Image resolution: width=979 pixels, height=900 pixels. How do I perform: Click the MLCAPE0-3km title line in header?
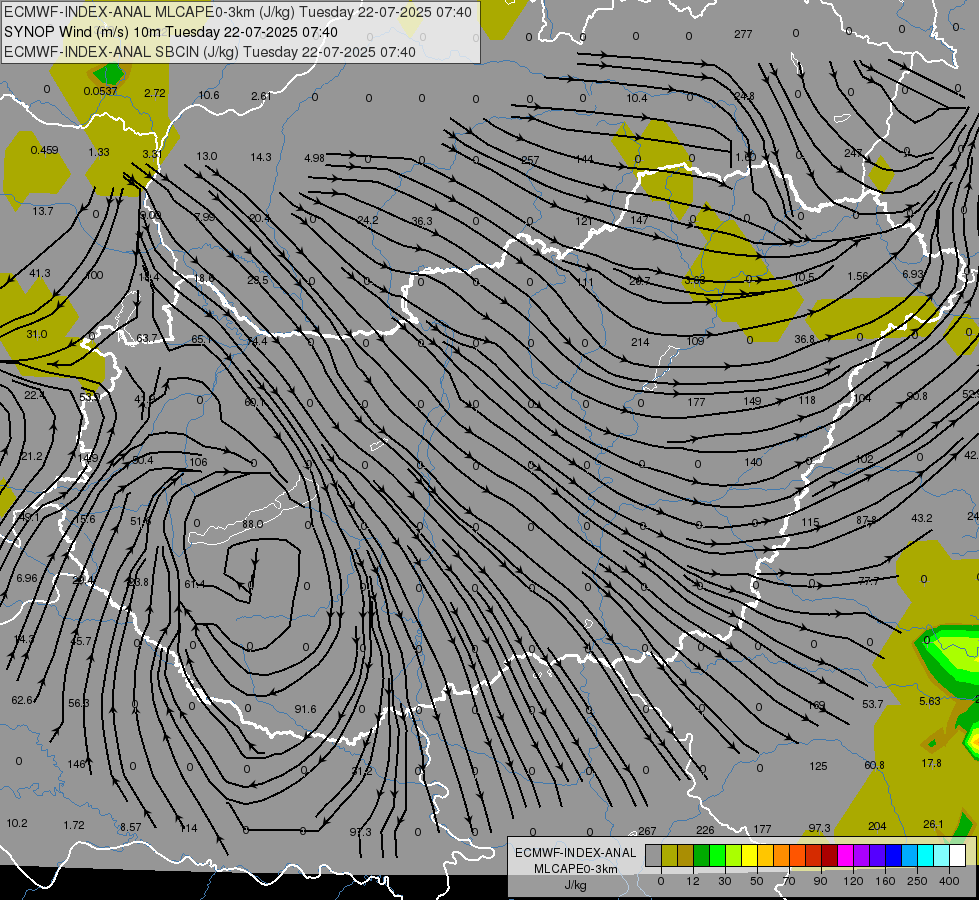[238, 12]
